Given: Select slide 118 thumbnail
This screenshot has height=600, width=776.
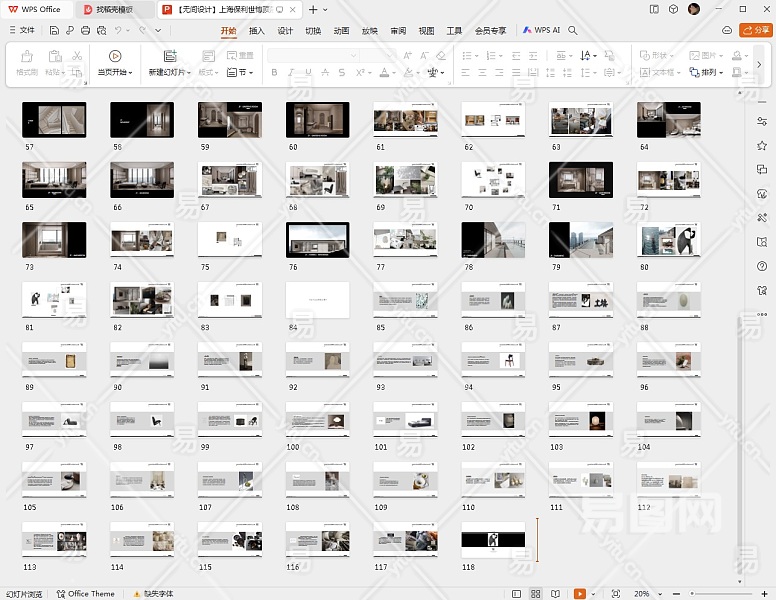Looking at the screenshot, I should (493, 540).
